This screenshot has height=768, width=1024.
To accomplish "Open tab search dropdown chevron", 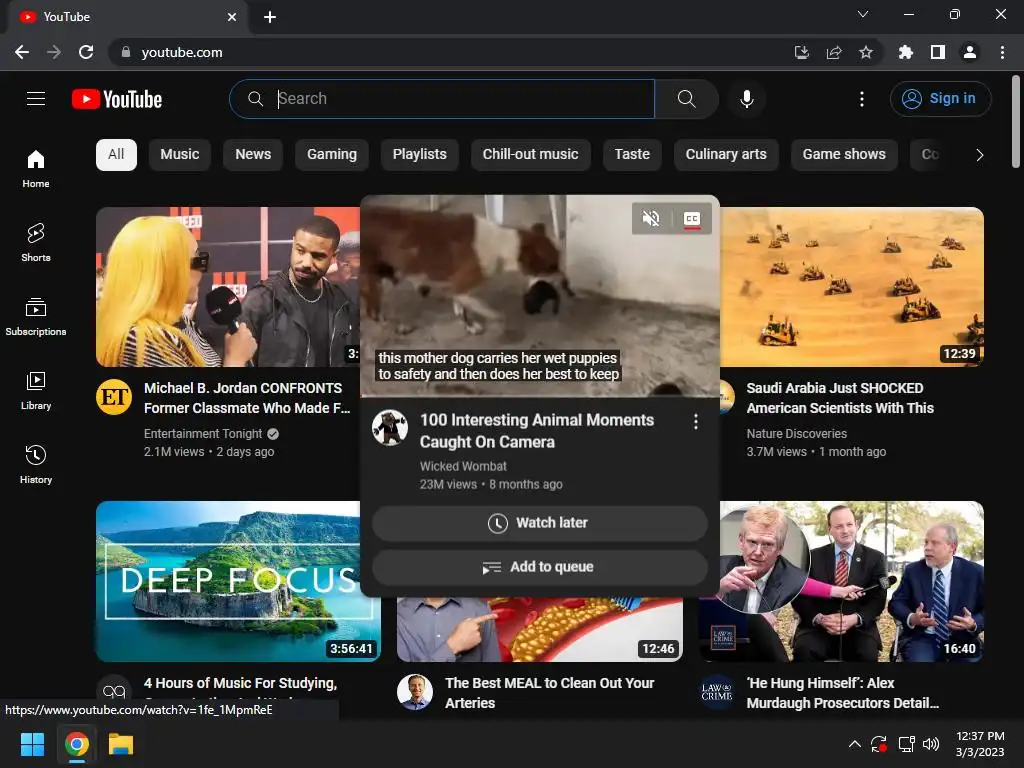I will [x=863, y=14].
